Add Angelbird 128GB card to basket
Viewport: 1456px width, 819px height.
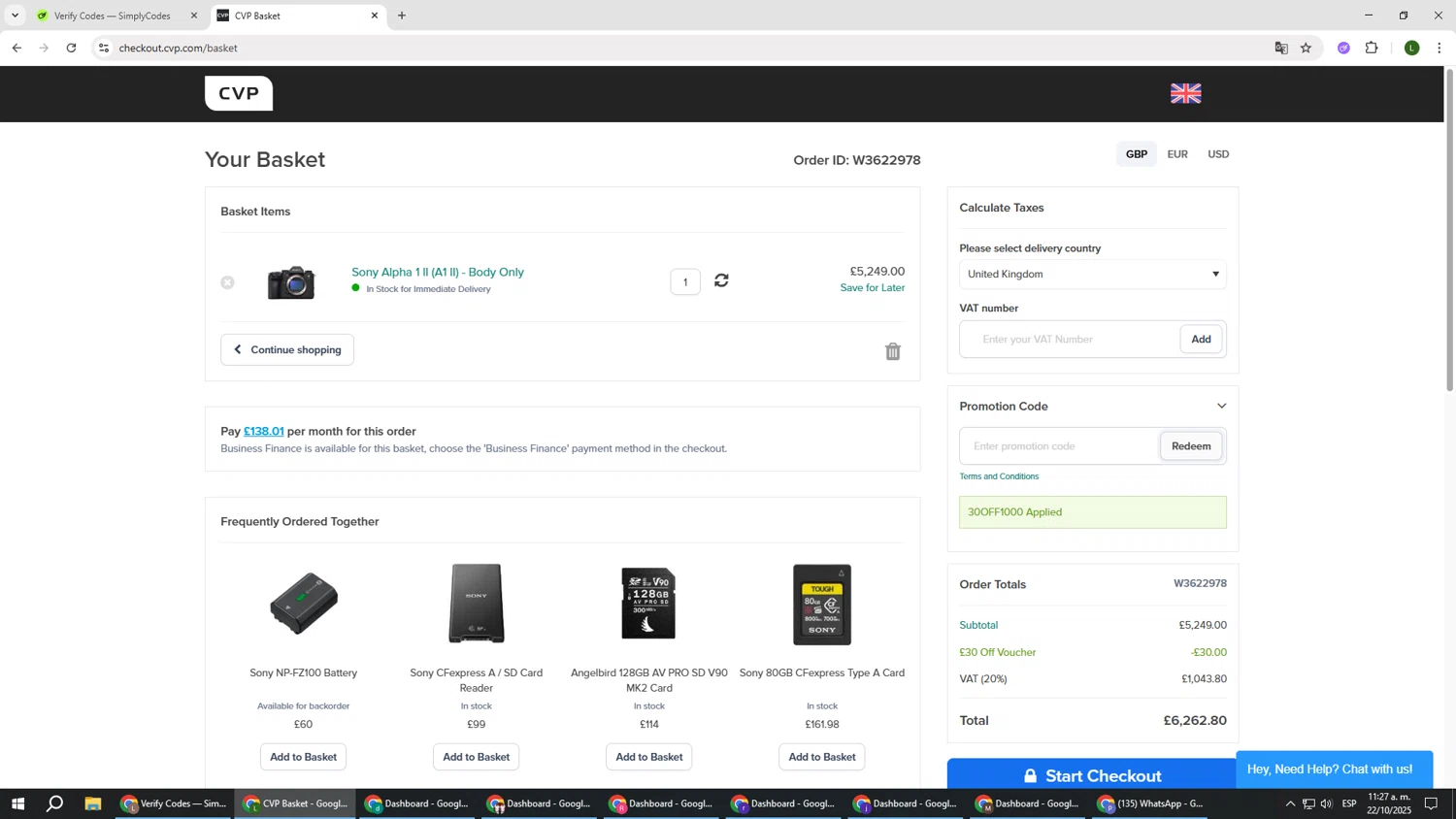click(x=649, y=757)
